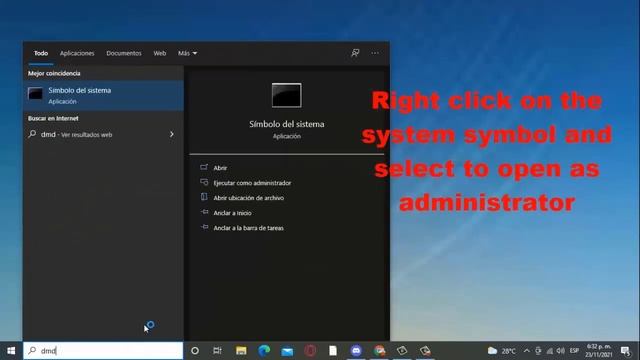This screenshot has height=360, width=640.
Task: Switch to the Documentos tab
Action: (x=124, y=53)
